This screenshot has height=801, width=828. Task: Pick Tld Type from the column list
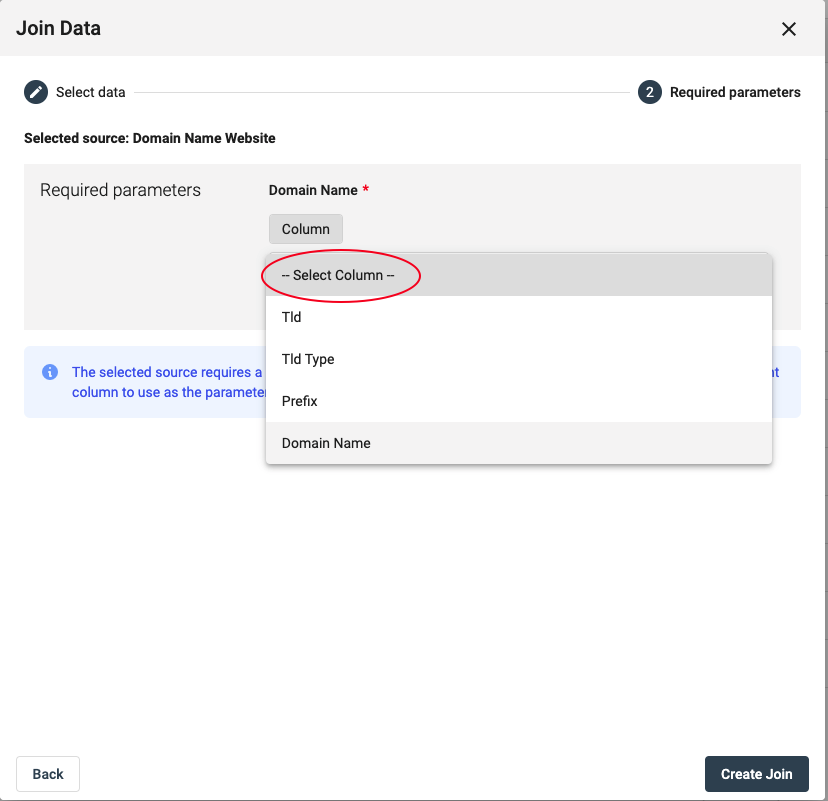tap(519, 359)
